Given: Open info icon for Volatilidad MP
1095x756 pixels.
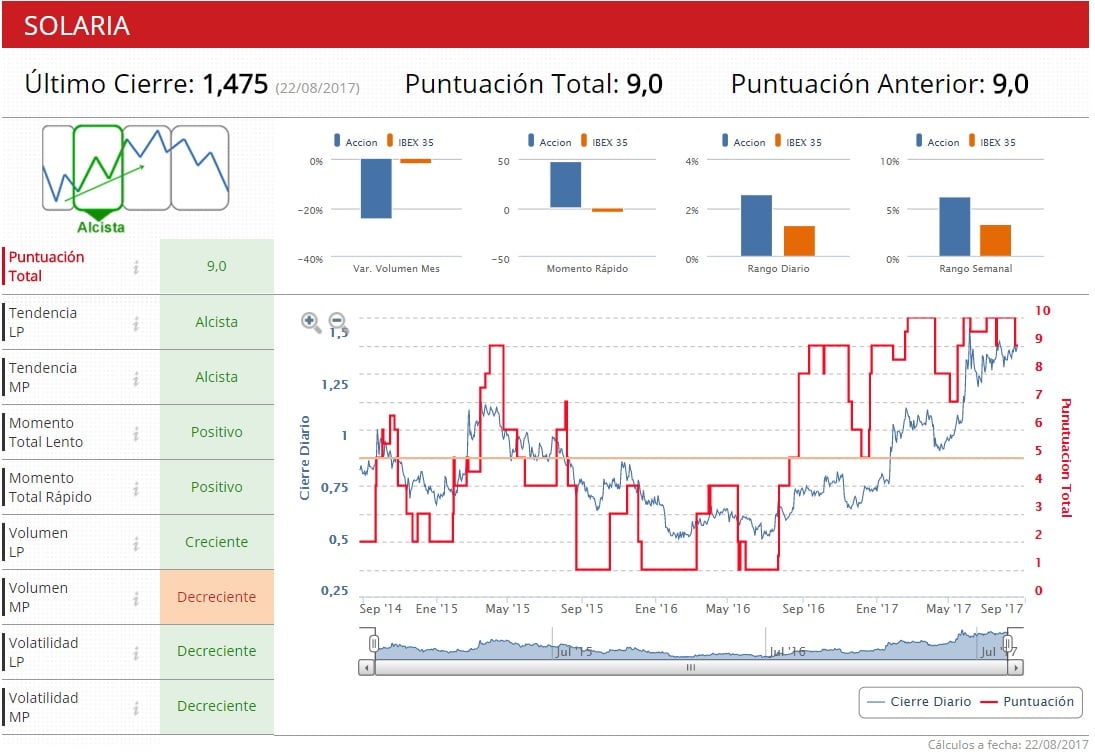Looking at the screenshot, I should [x=136, y=708].
